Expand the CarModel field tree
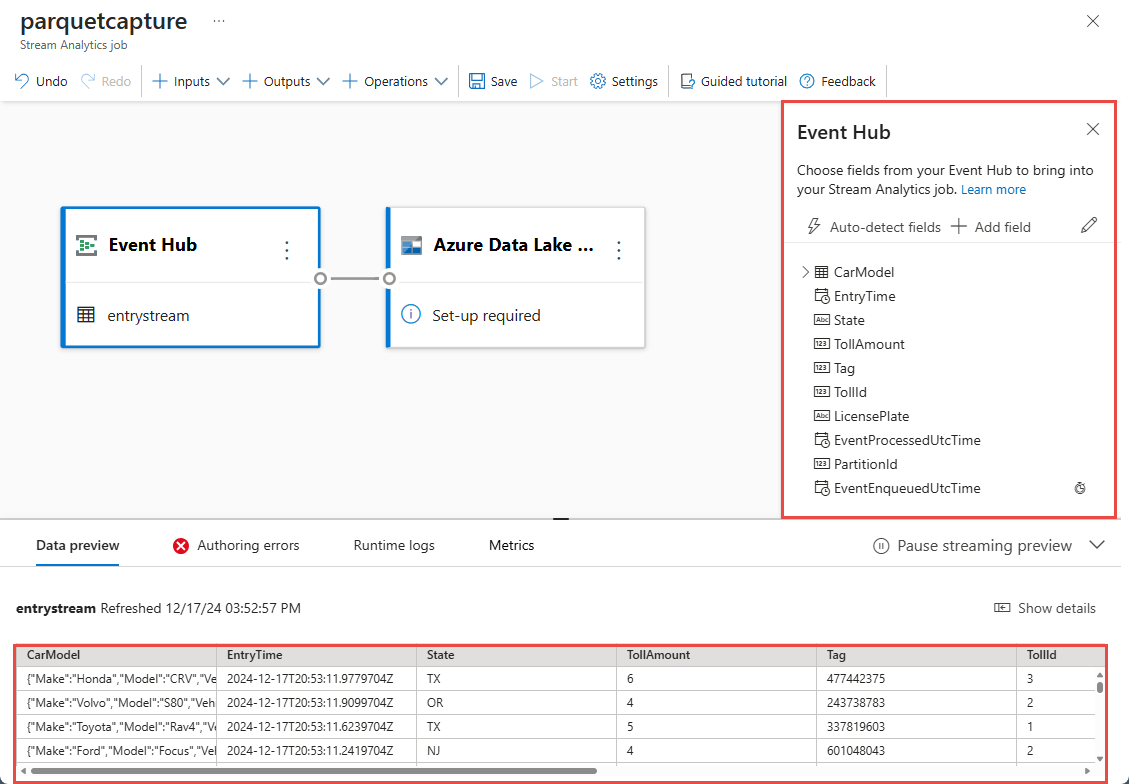The height and width of the screenshot is (784, 1129). 805,272
